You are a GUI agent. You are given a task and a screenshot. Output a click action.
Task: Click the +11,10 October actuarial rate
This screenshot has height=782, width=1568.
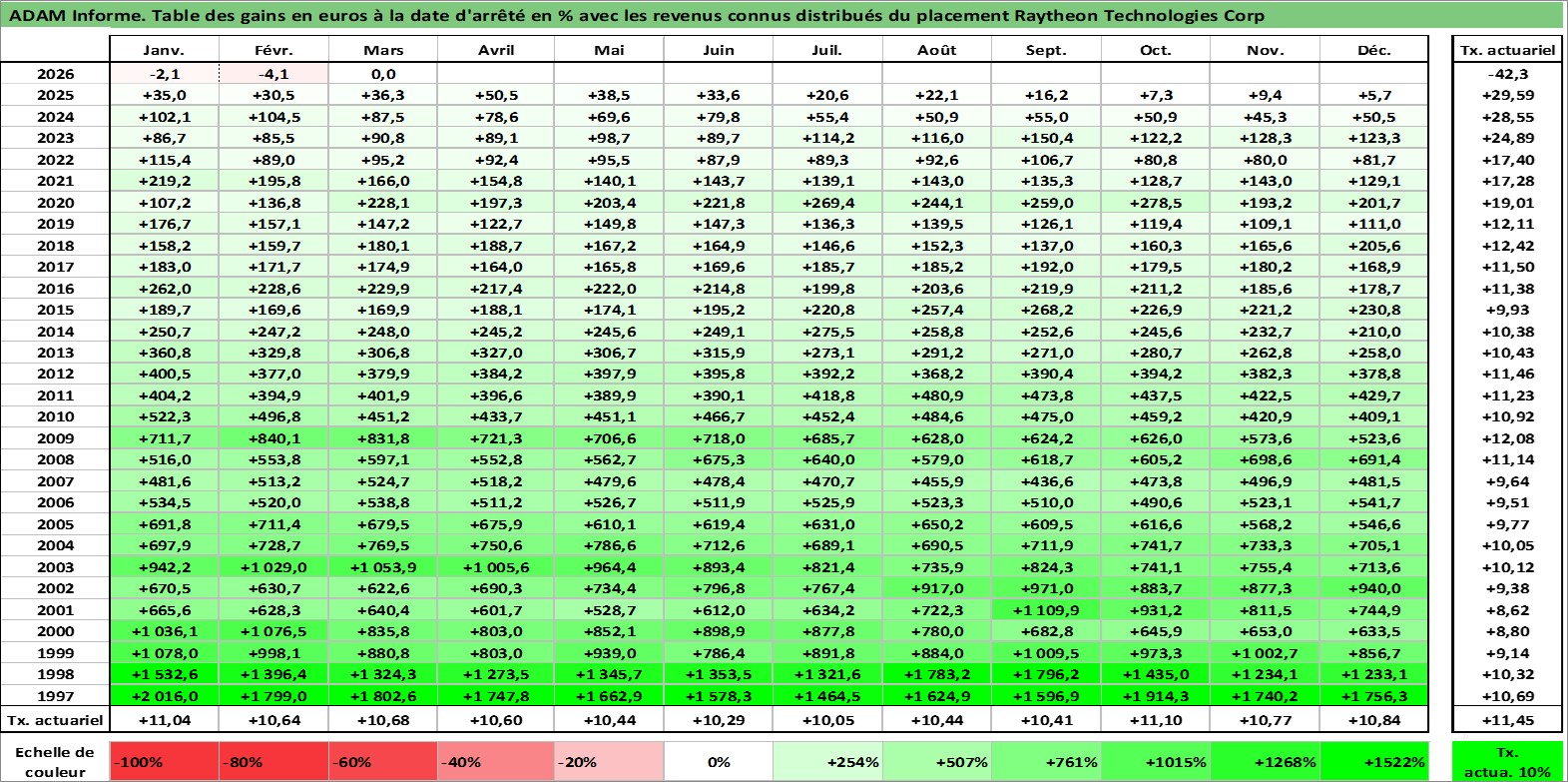pos(1155,720)
